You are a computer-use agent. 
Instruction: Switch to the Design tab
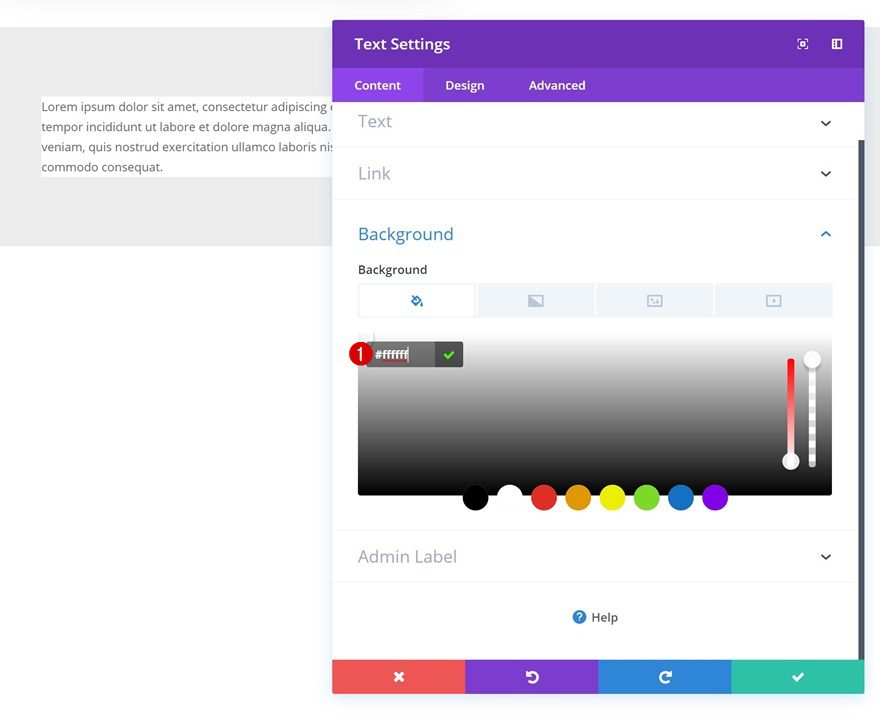click(x=464, y=85)
